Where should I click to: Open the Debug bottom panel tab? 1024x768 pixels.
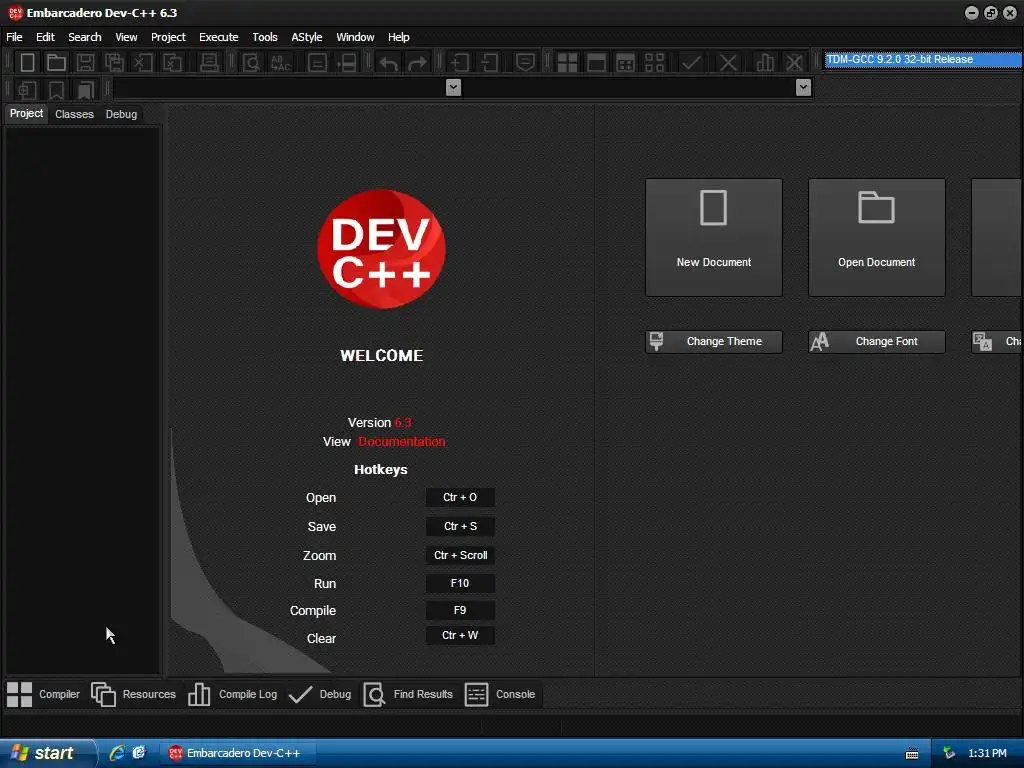(319, 694)
